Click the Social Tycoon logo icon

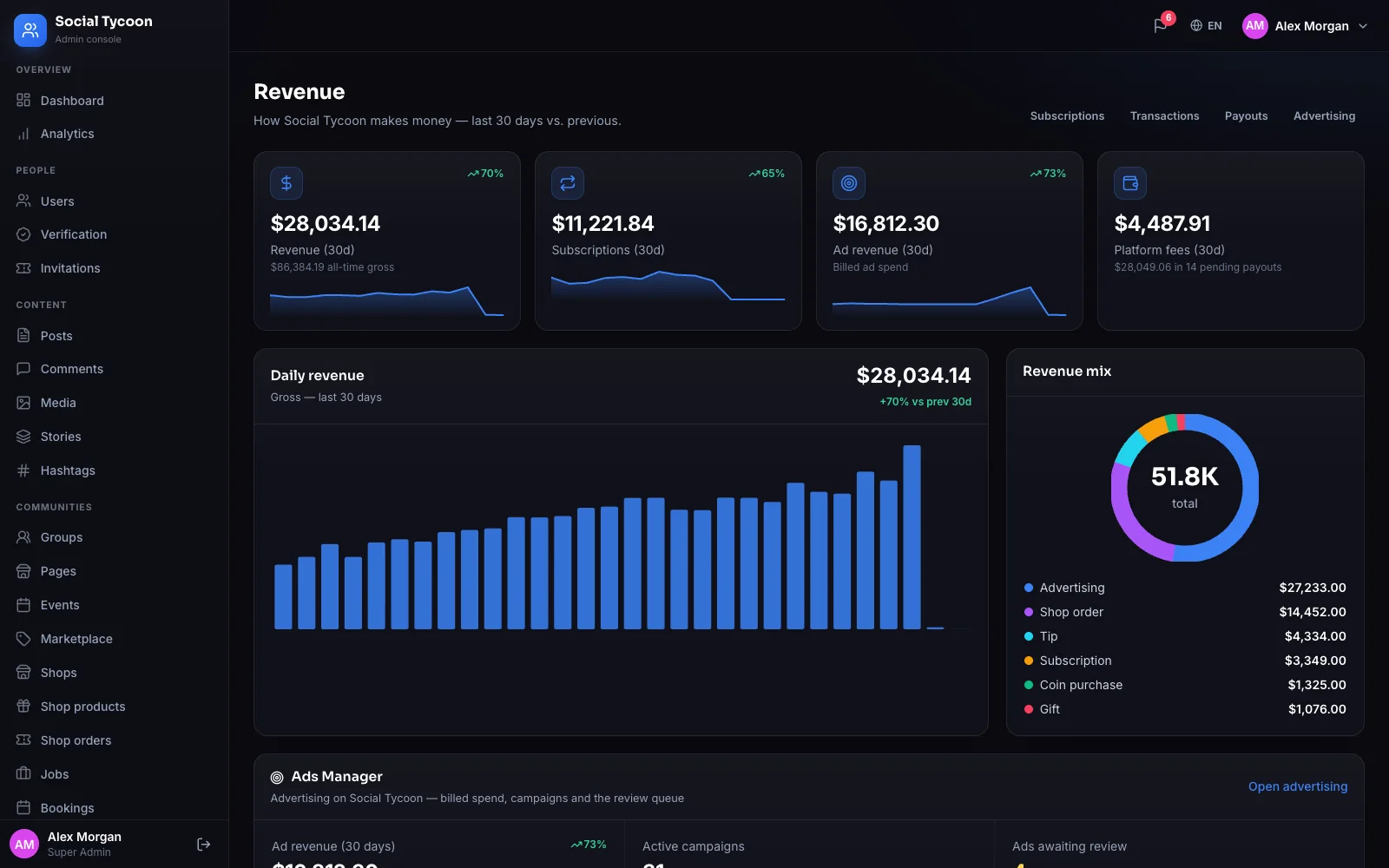coord(30,30)
